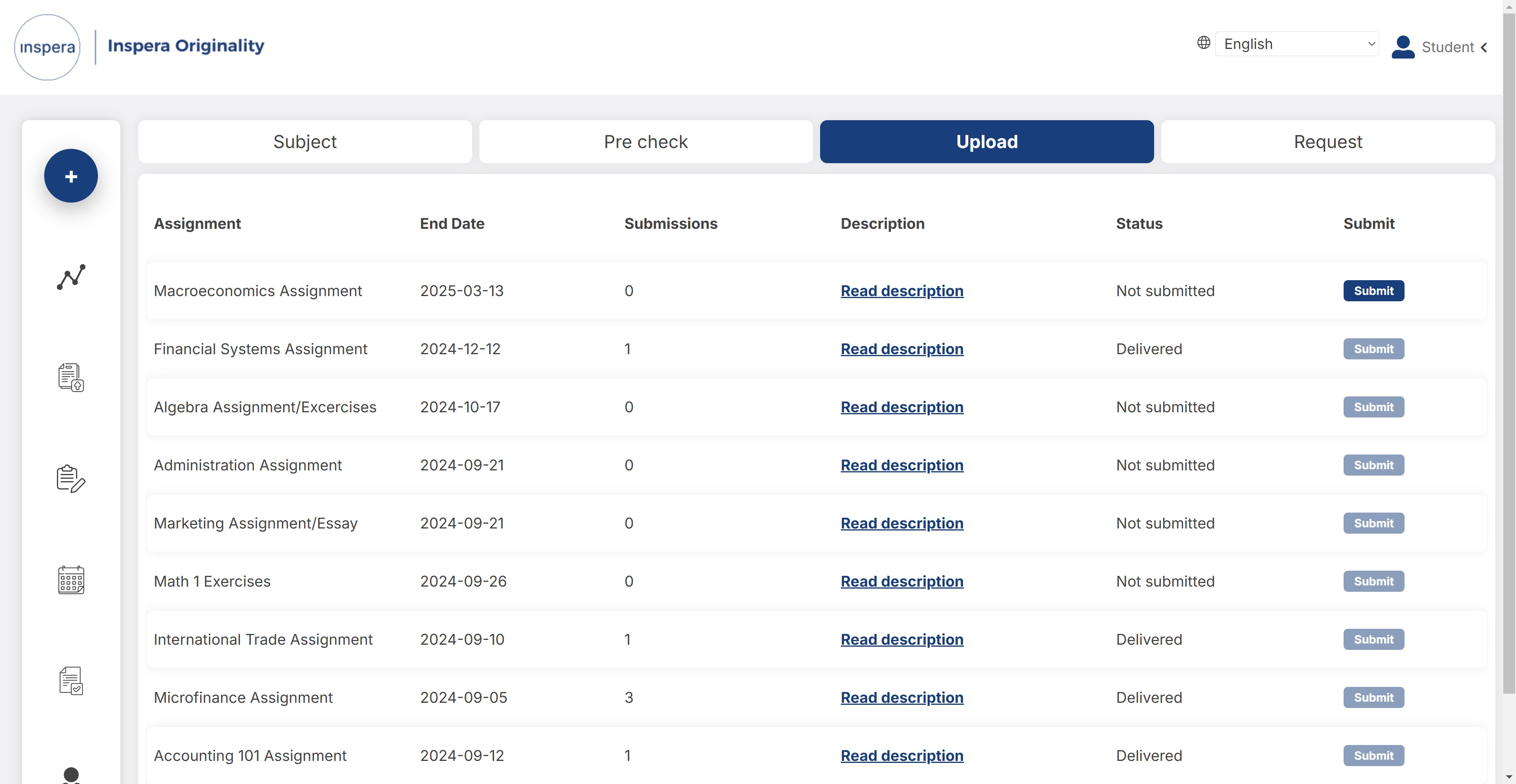Select the Macroeconomics Assignment name
Screen dimensions: 1516x784
(x=258, y=291)
